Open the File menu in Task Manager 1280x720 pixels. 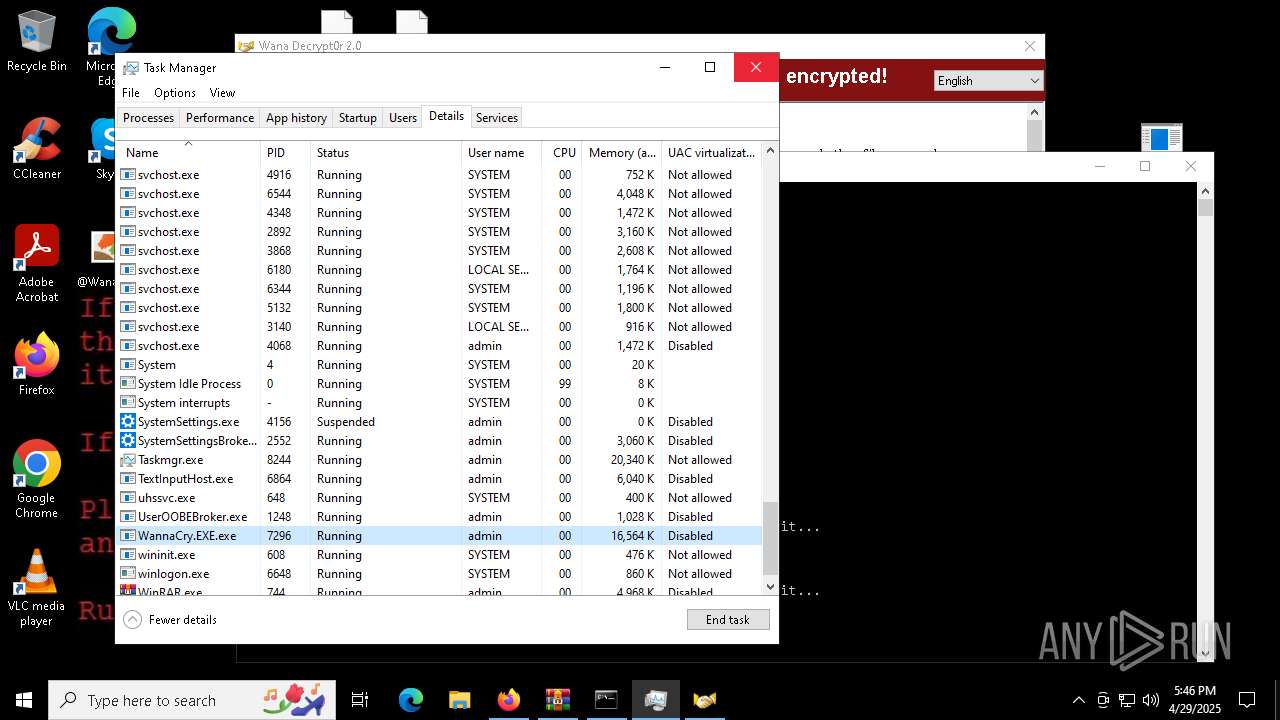131,93
